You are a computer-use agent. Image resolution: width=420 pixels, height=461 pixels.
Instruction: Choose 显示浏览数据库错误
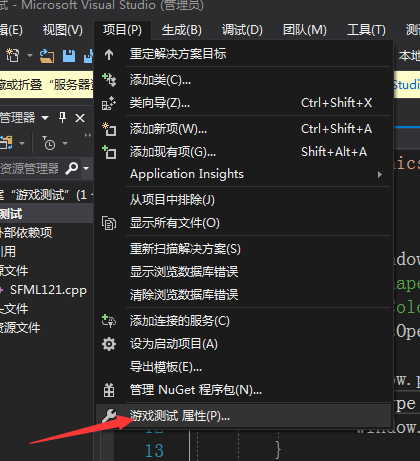click(x=243, y=272)
